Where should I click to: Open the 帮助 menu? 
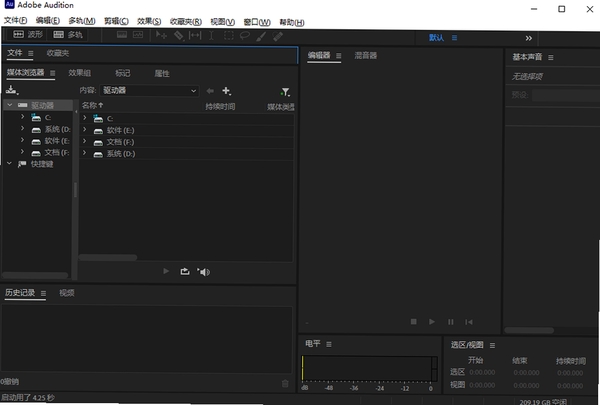292,22
